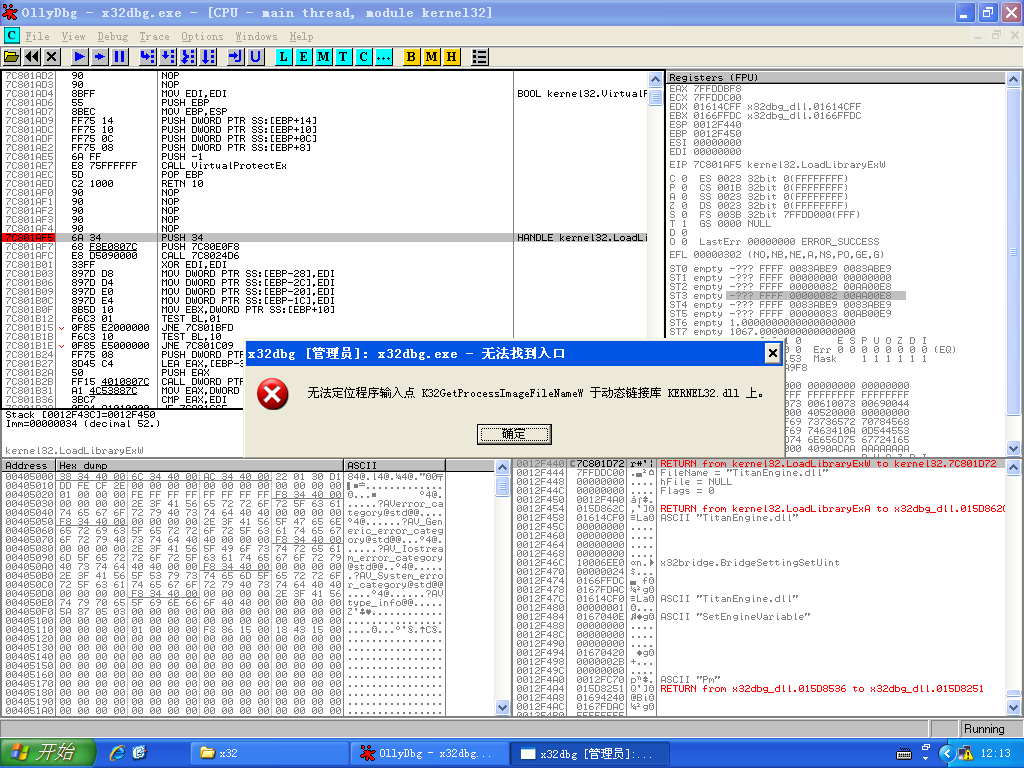Click stack pane scroll-up arrow
This screenshot has height=768, width=1024.
[1013, 467]
